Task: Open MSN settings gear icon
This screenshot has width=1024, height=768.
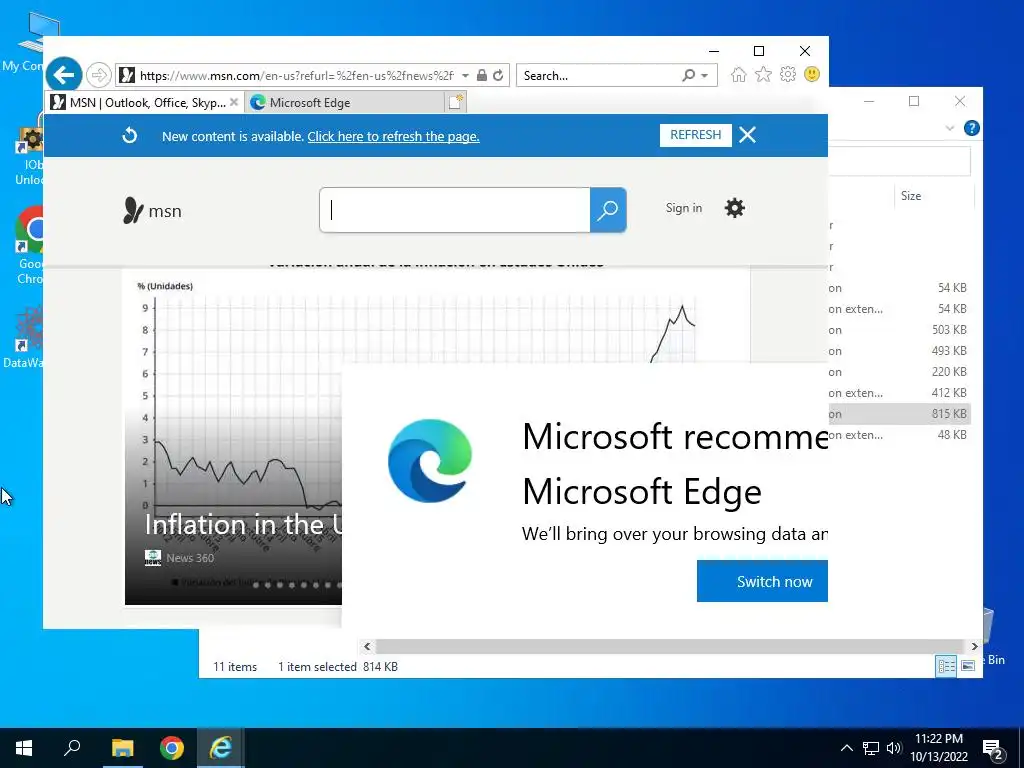Action: [735, 208]
